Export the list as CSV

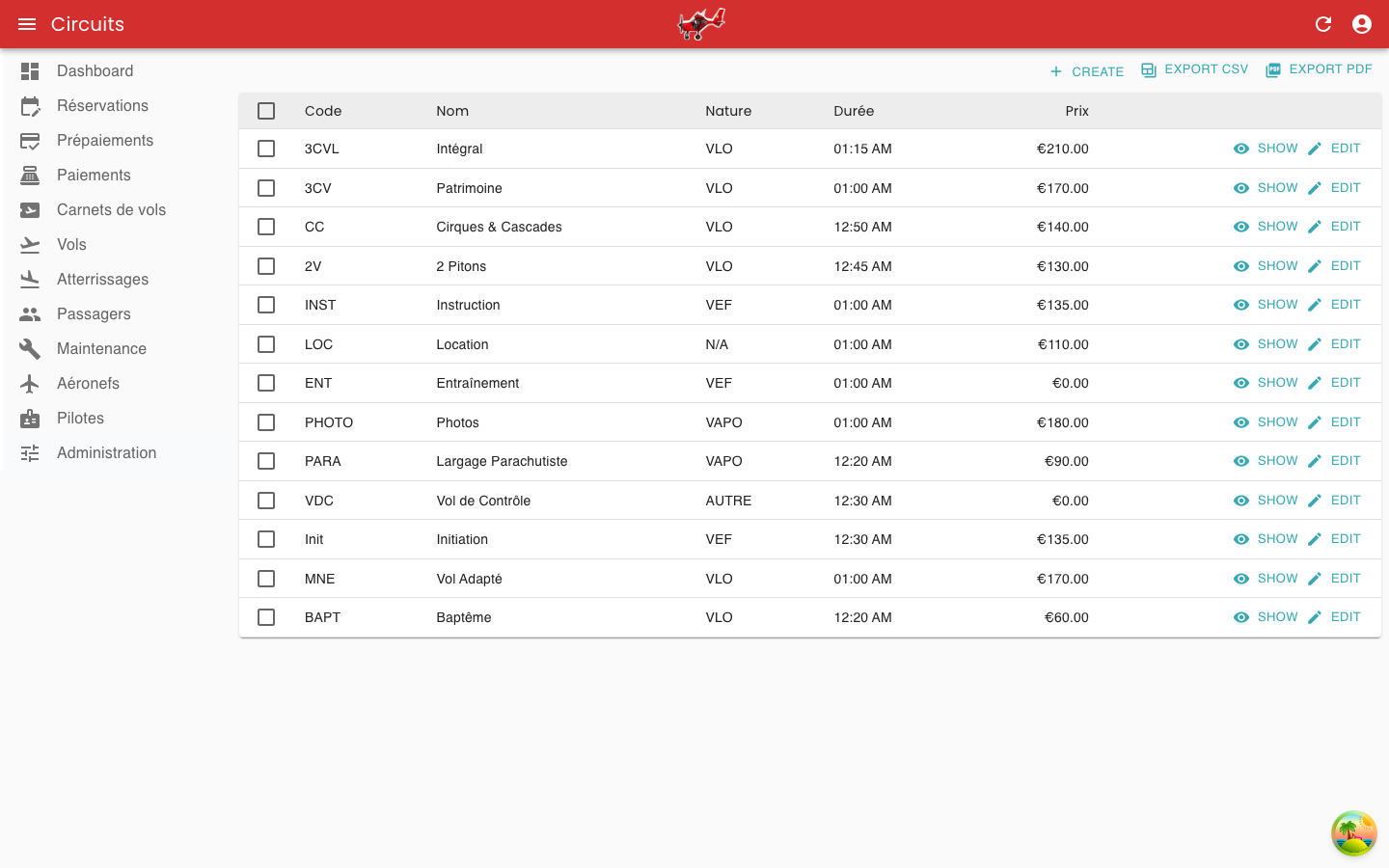coord(1194,69)
